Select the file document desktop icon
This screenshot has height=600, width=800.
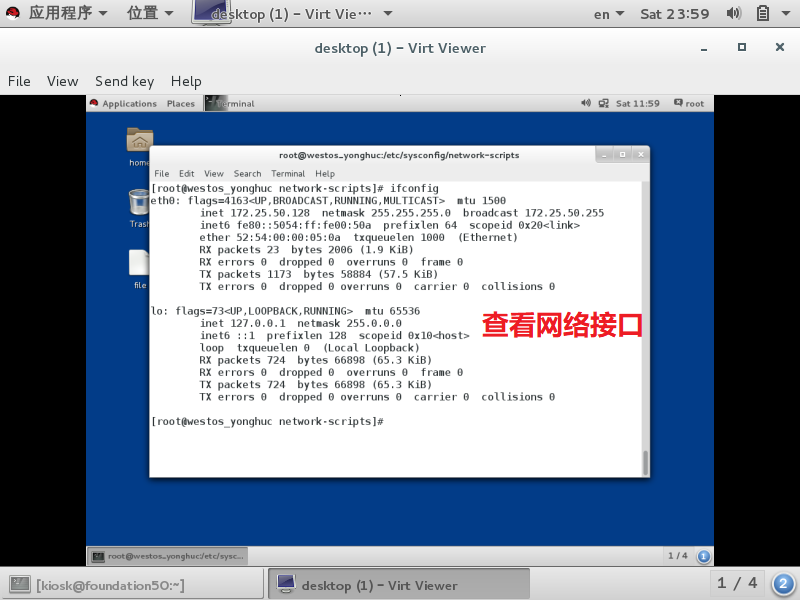coord(139,269)
